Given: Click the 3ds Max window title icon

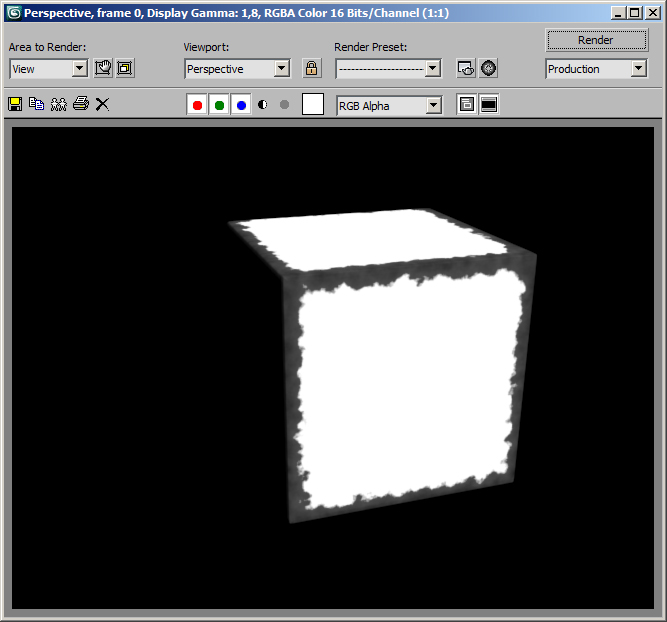Looking at the screenshot, I should (x=14, y=13).
